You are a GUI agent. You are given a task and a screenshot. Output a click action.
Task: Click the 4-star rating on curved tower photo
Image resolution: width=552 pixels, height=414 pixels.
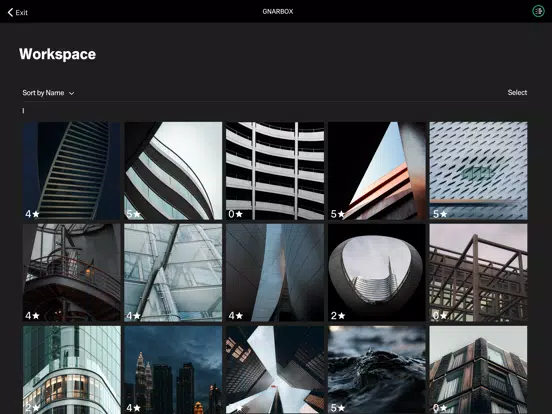point(32,214)
